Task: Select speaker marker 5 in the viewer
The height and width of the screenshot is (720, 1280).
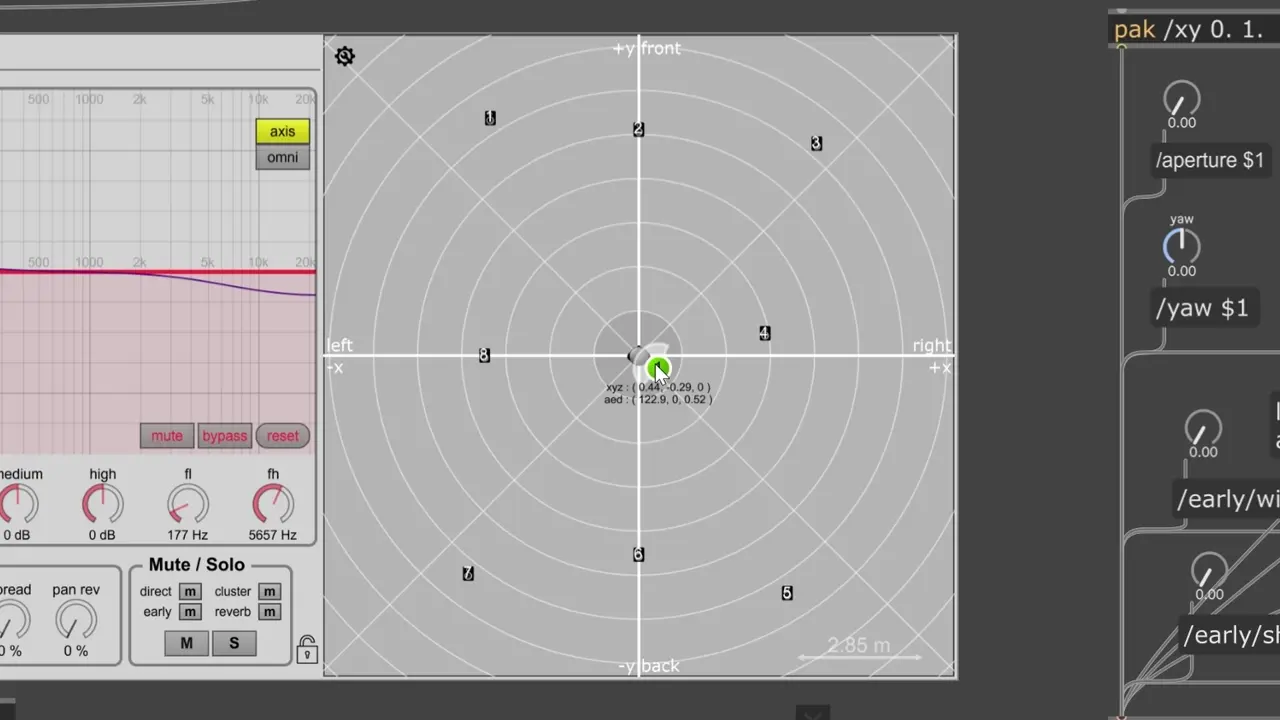Action: click(787, 594)
